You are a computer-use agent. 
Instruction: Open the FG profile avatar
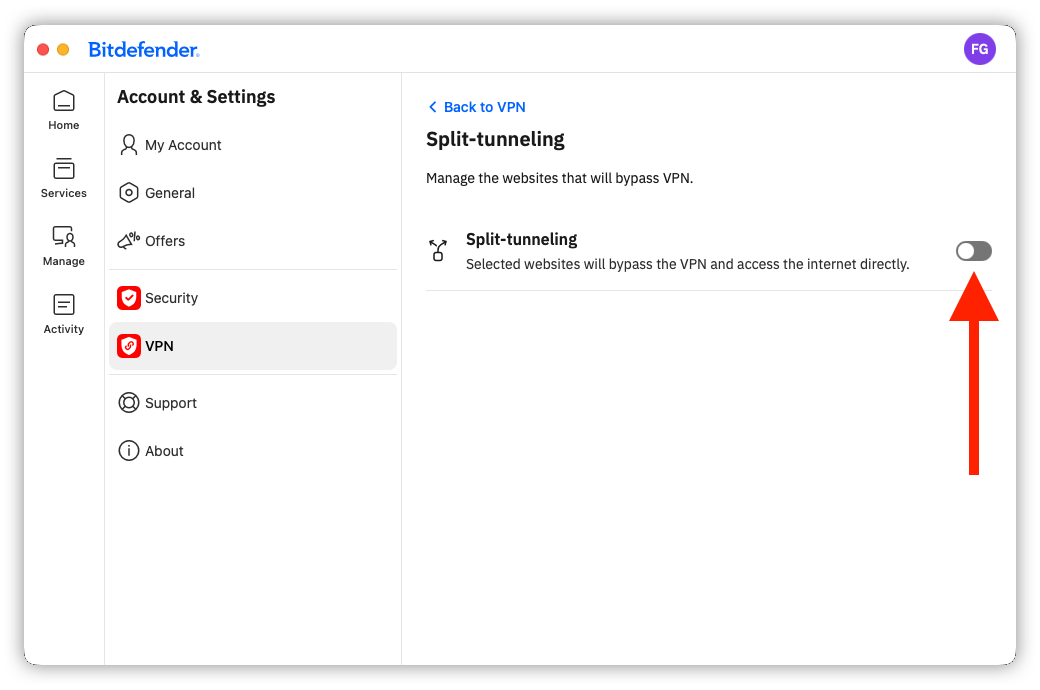pos(980,49)
